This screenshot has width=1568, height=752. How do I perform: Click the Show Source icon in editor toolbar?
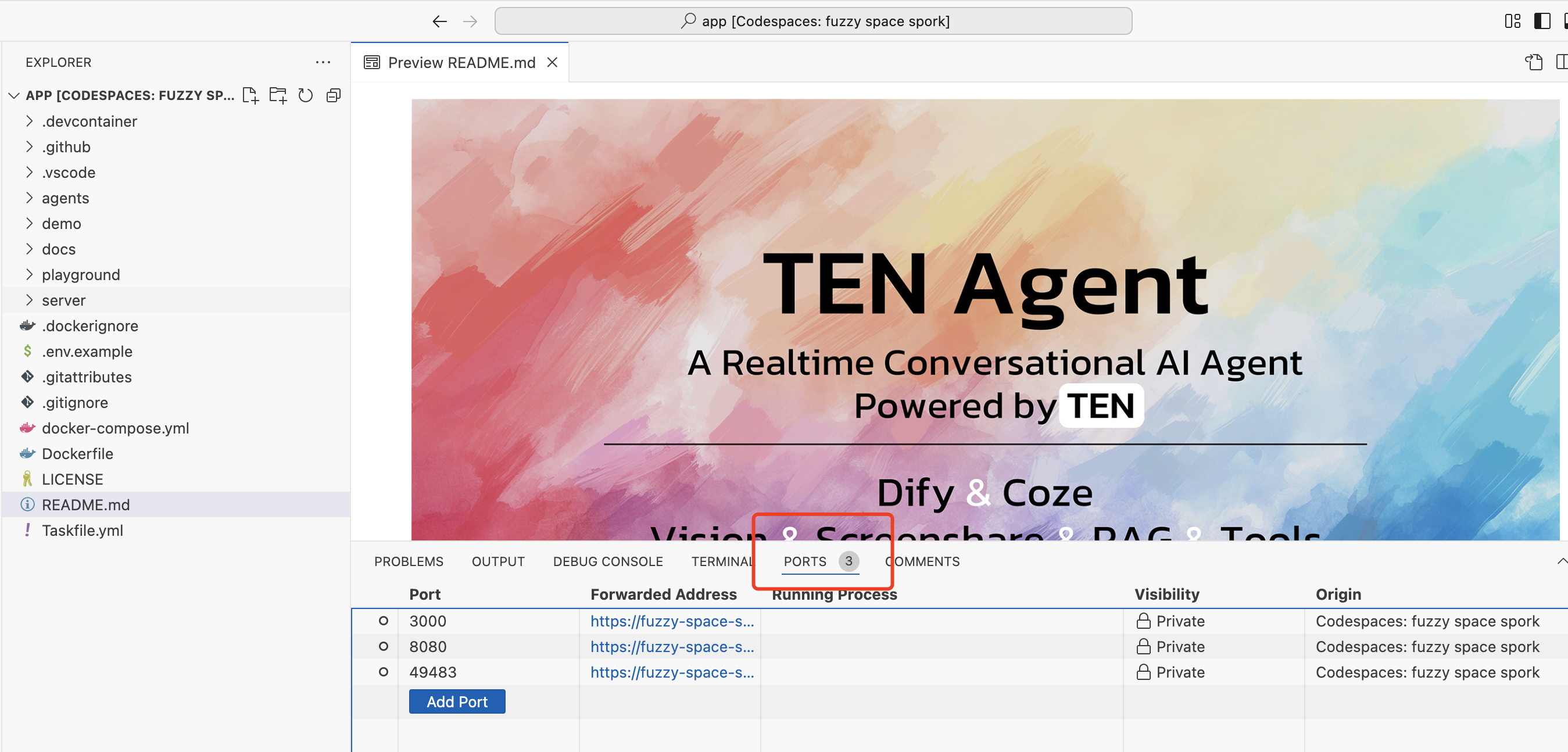click(x=1533, y=62)
